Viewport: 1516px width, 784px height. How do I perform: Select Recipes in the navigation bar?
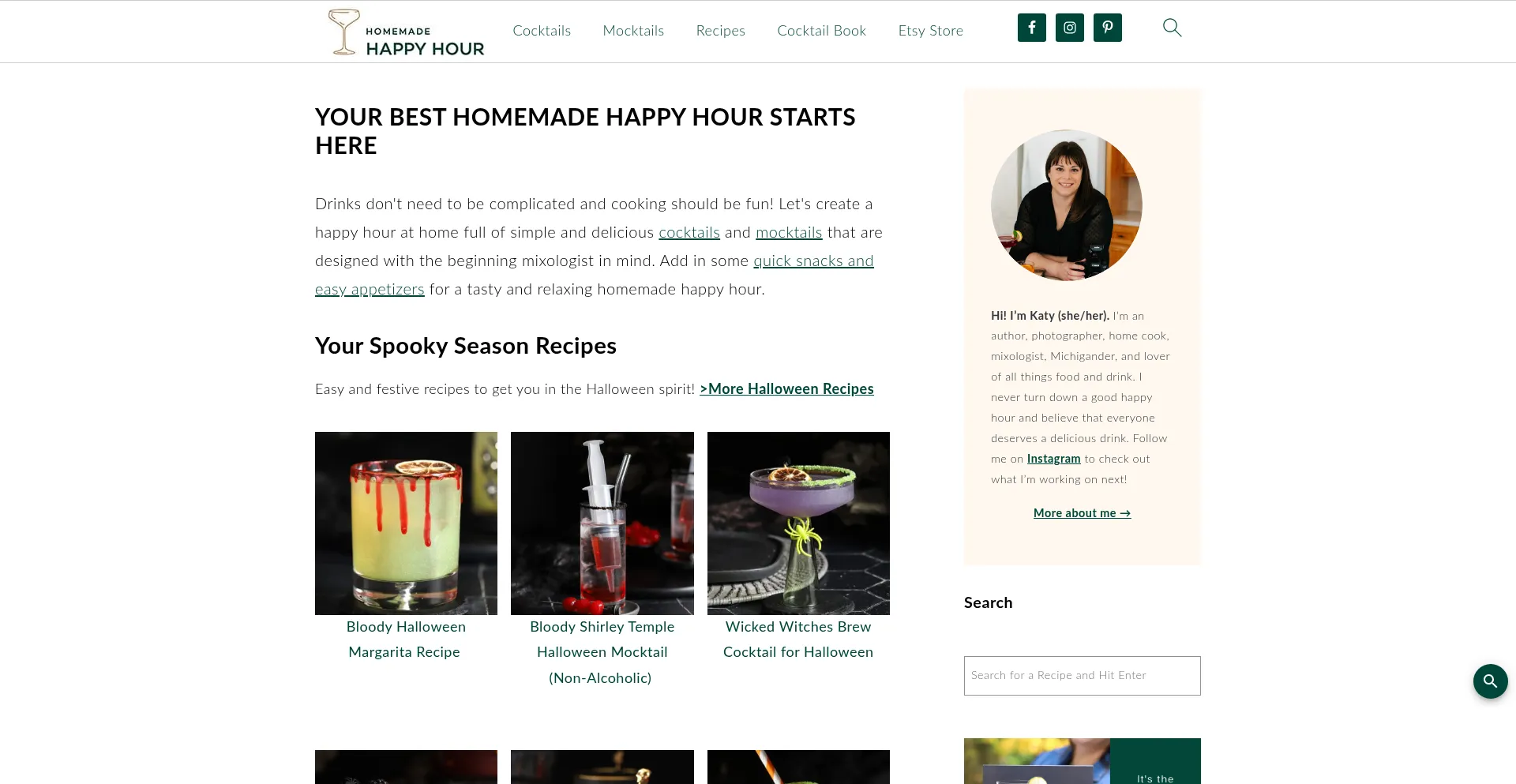pos(720,31)
